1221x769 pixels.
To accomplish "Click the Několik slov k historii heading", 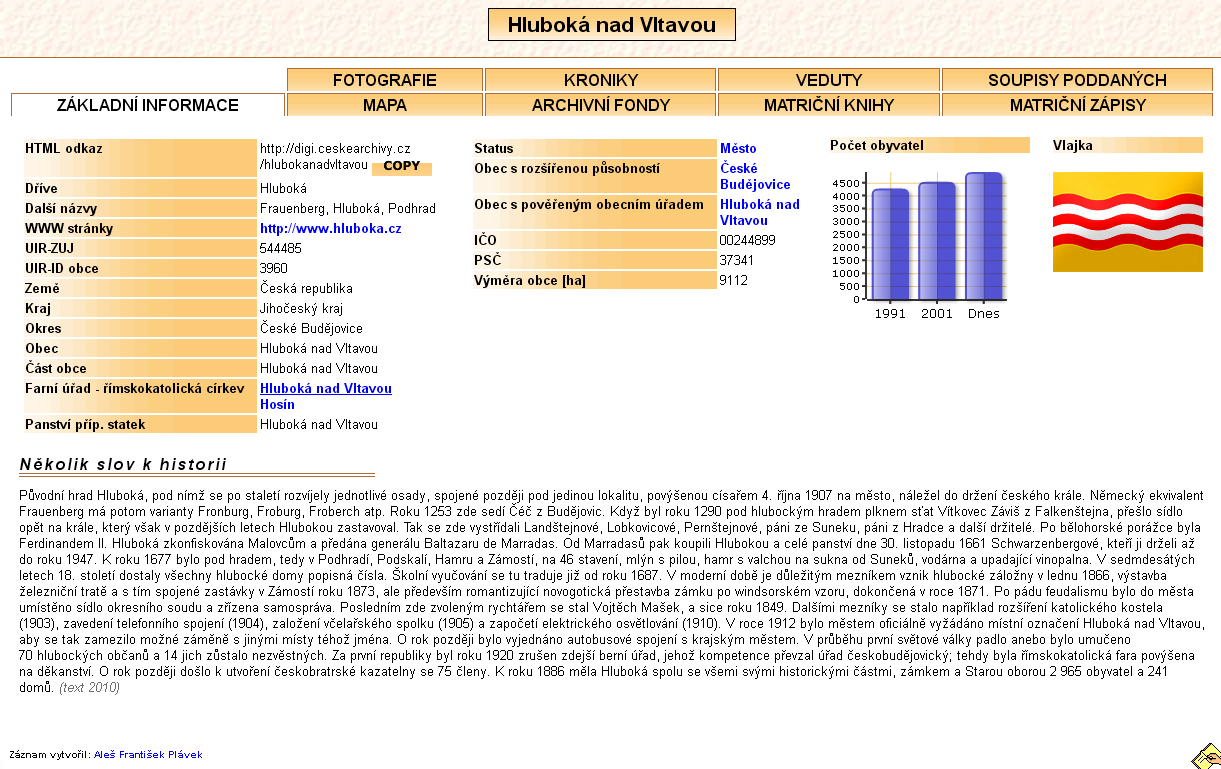I will (x=123, y=465).
